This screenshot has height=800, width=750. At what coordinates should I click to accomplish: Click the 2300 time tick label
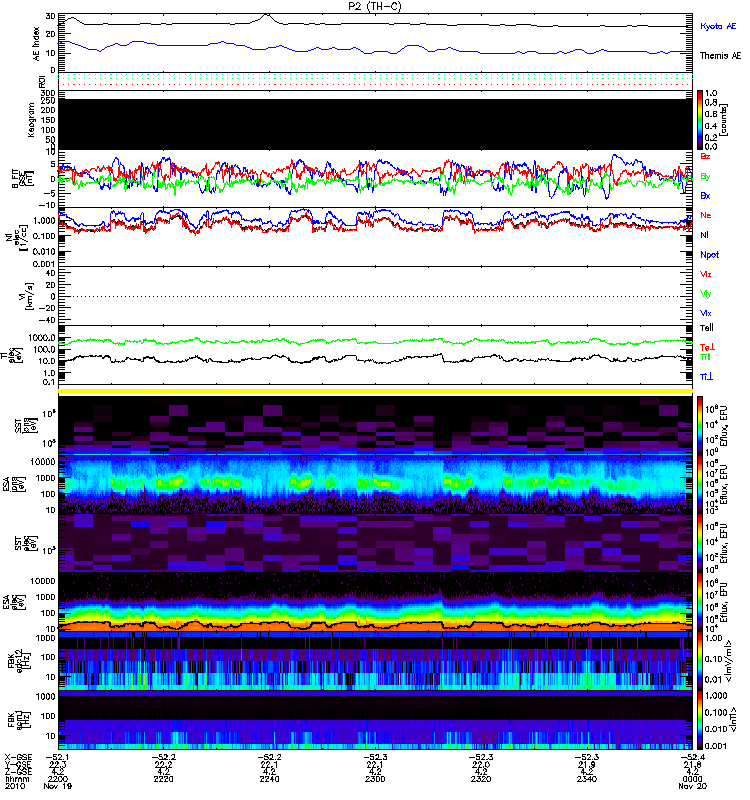(375, 780)
